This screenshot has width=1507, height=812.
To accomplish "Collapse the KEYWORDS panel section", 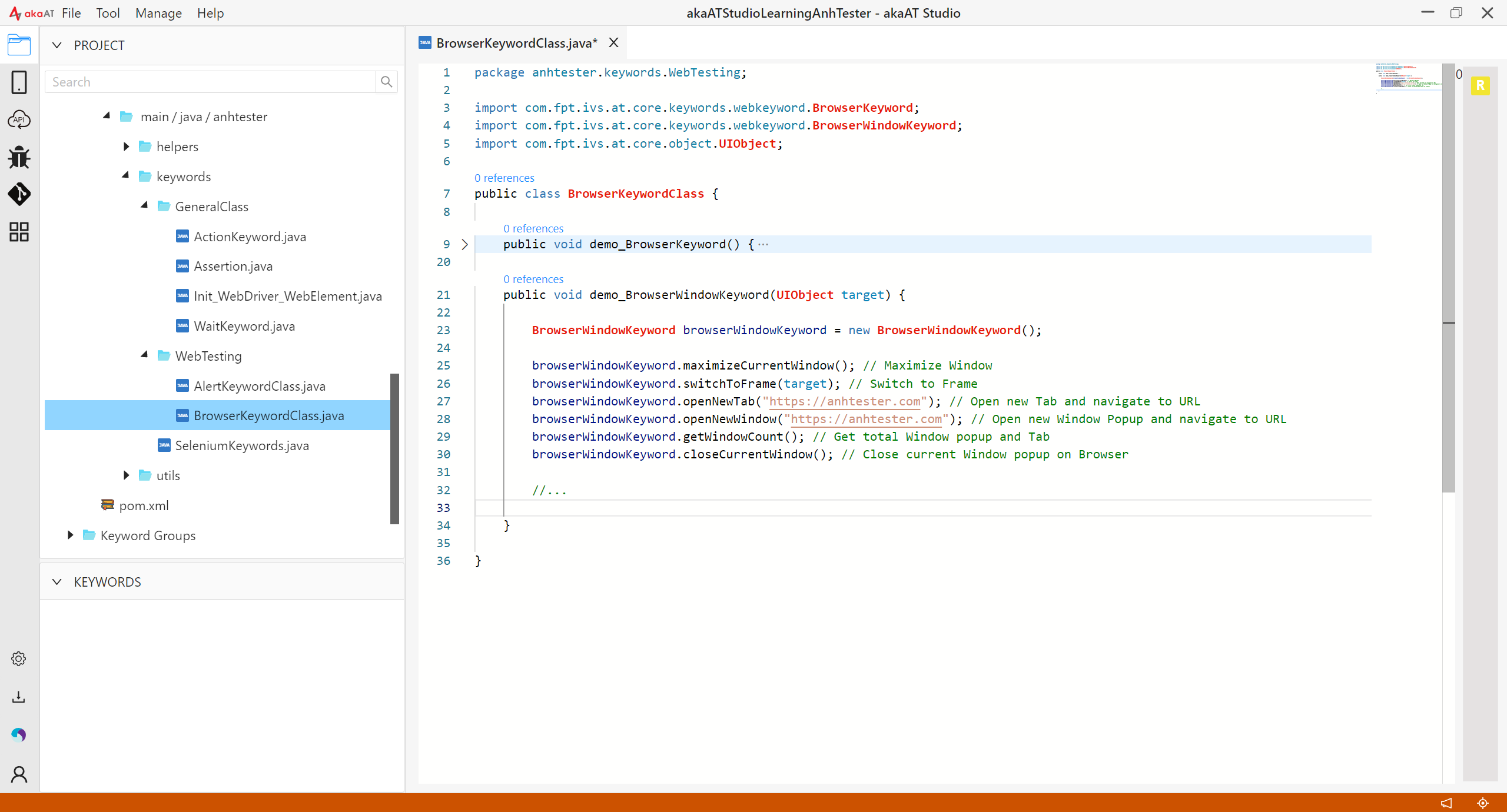I will pos(57,582).
